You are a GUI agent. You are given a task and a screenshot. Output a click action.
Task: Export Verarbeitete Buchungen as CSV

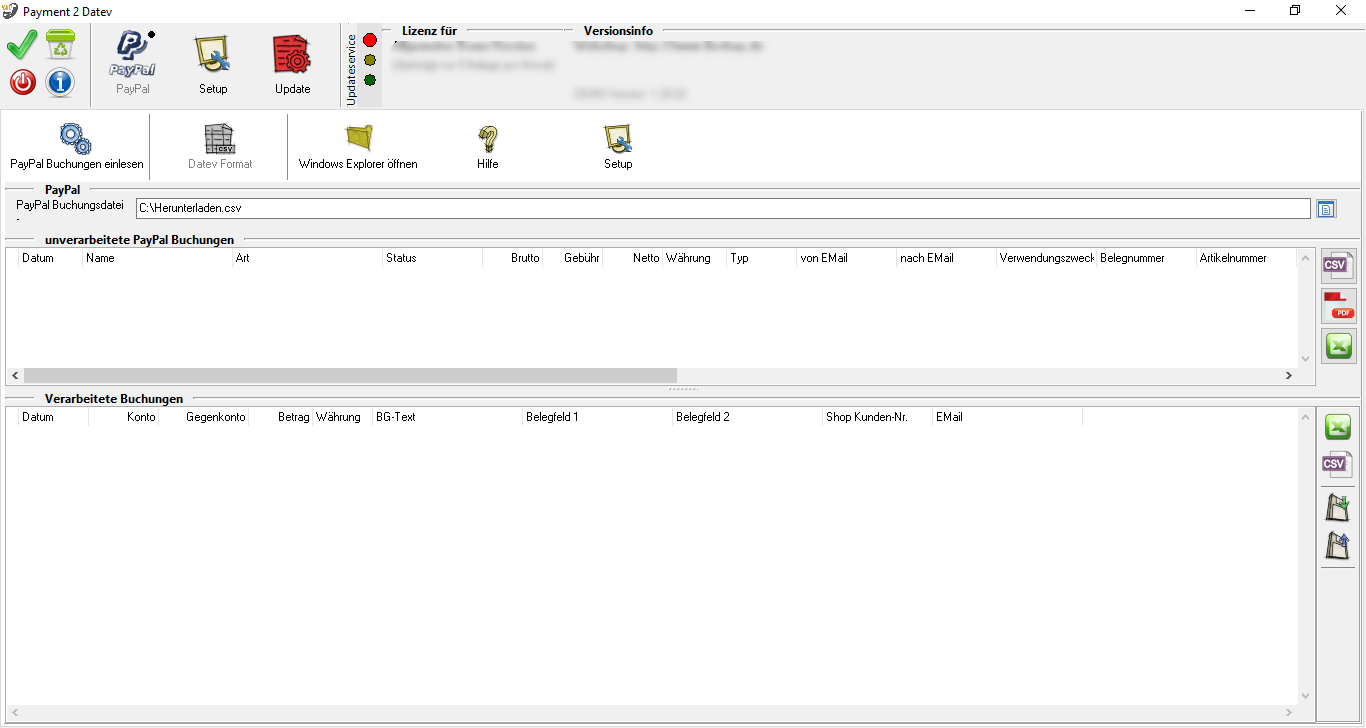click(x=1338, y=465)
